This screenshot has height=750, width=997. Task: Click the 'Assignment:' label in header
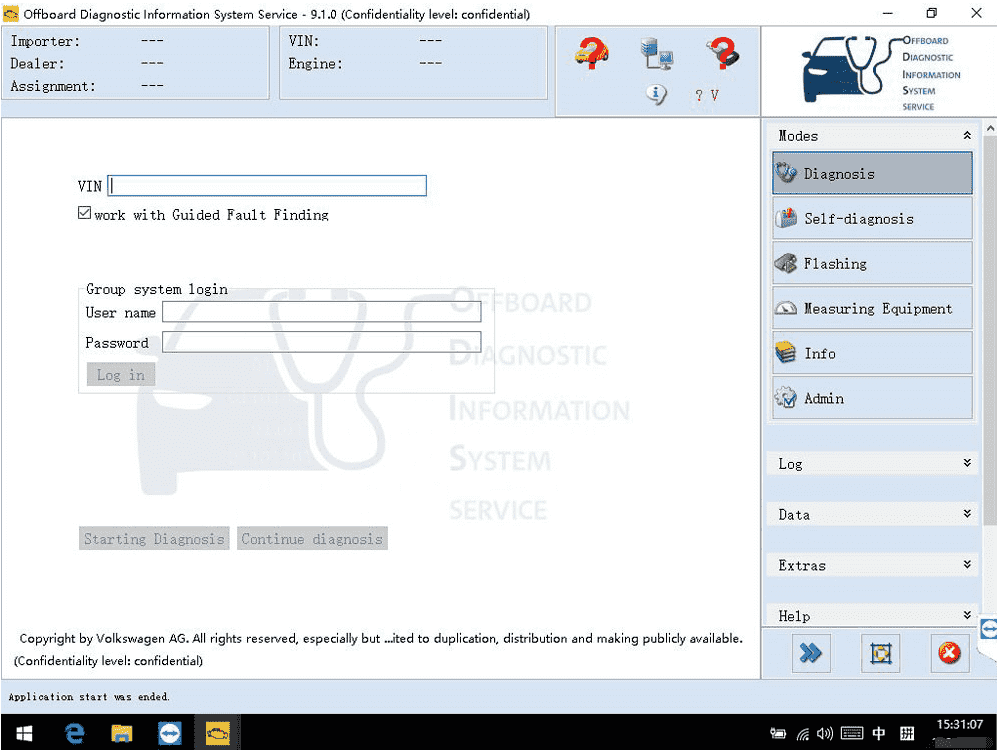point(53,86)
